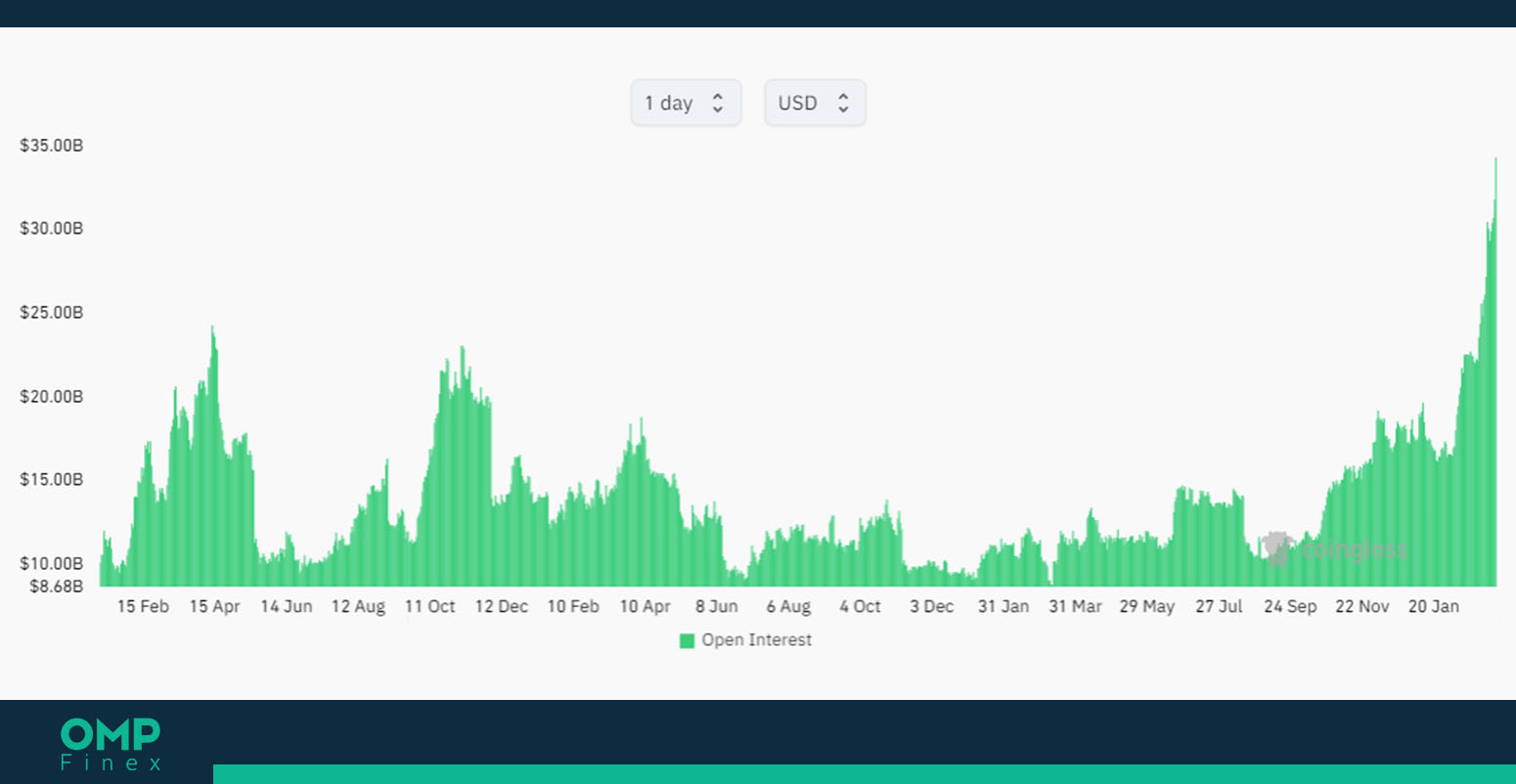Select the $15.00B axis label

(52, 480)
